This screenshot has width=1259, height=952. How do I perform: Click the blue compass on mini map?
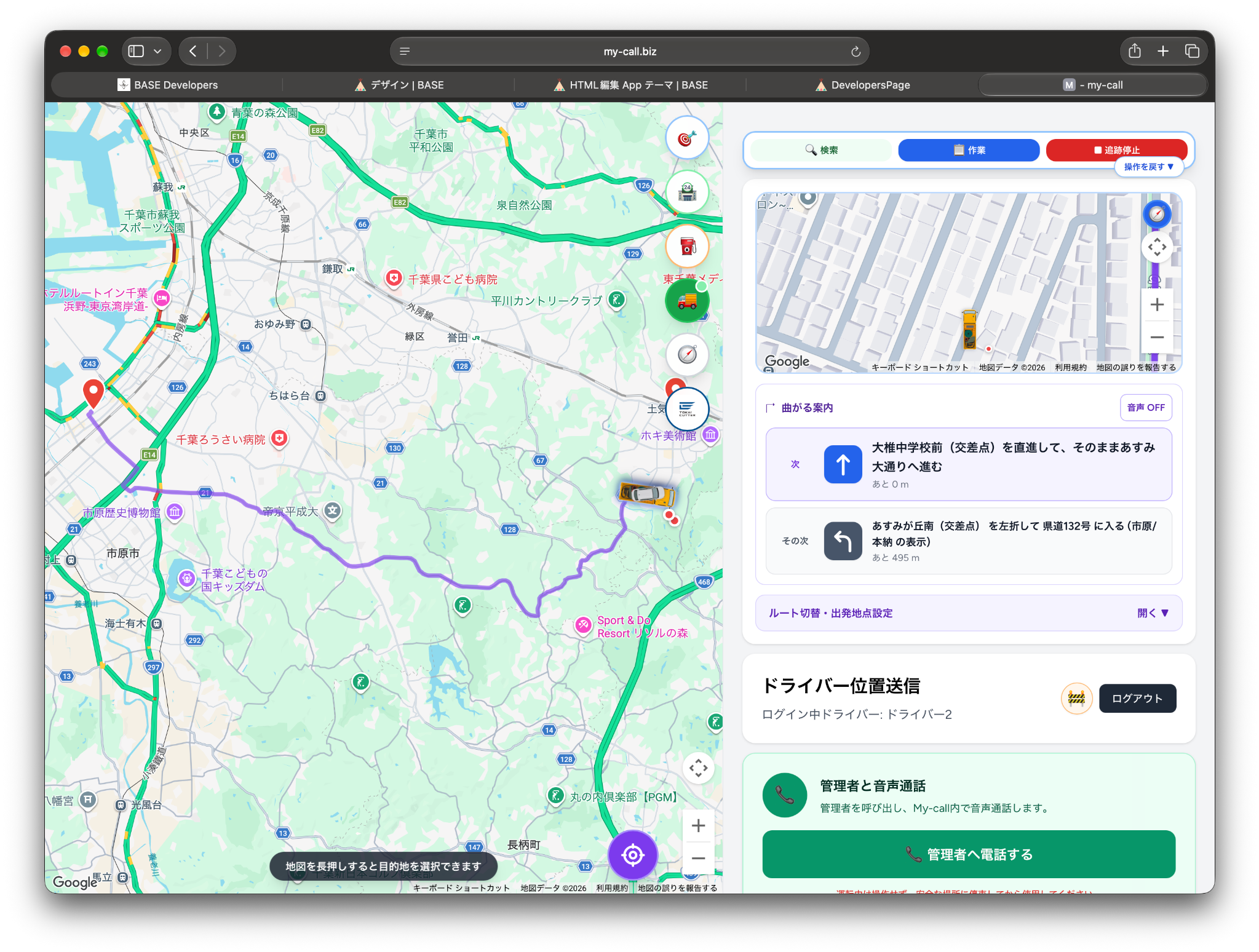(1157, 214)
